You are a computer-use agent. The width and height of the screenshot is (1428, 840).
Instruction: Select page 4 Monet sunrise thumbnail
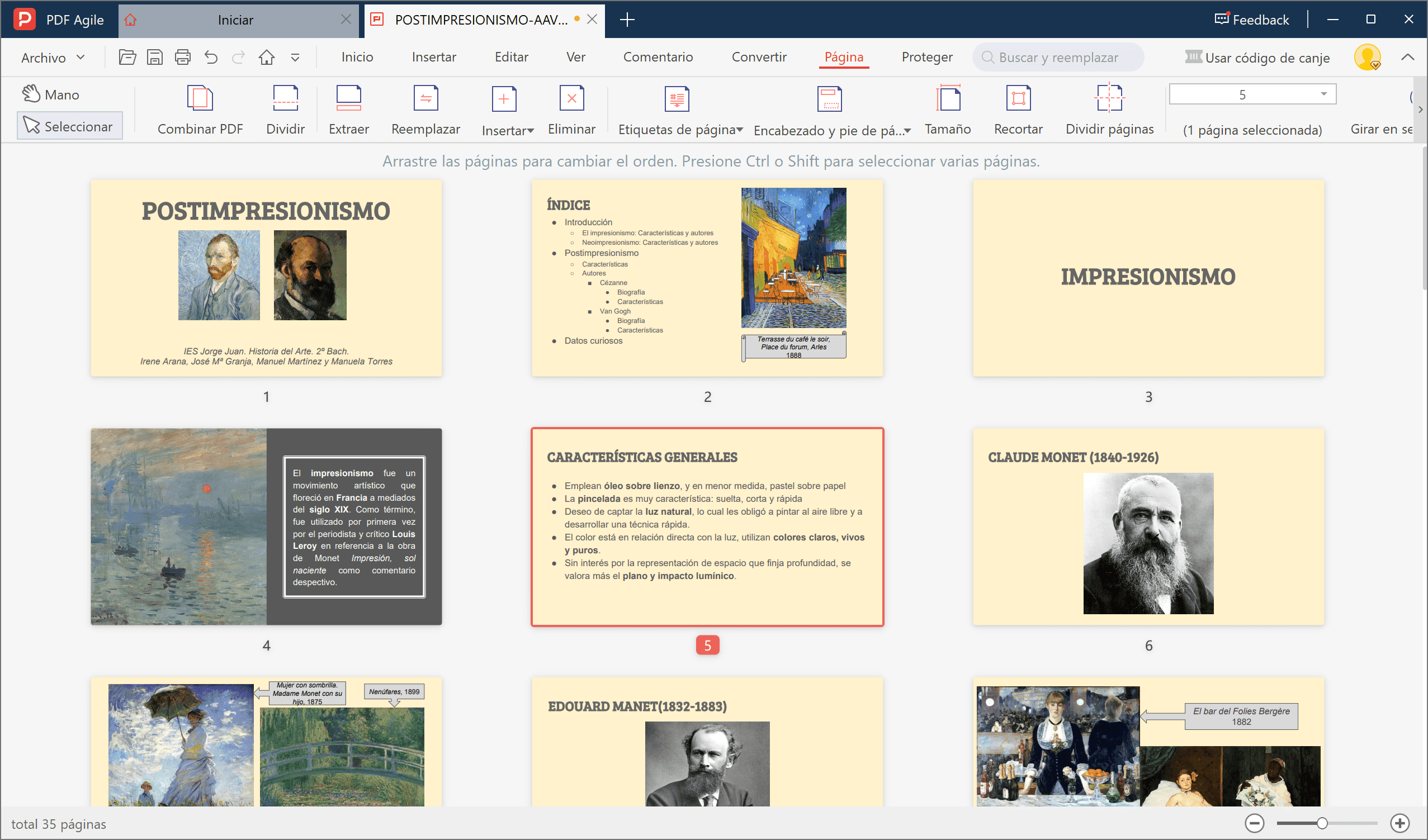coord(266,526)
